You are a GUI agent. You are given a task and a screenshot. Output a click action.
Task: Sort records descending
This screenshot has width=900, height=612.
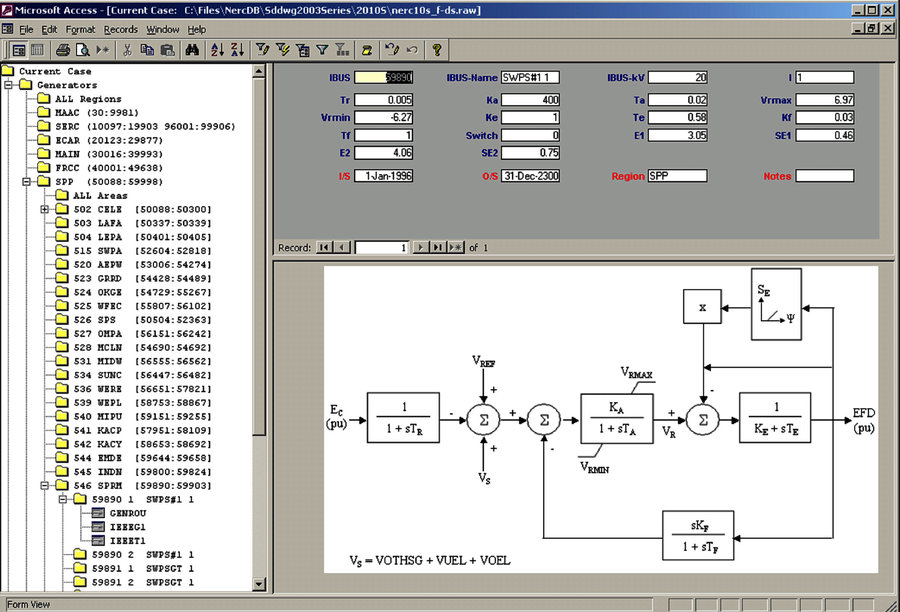pos(235,49)
